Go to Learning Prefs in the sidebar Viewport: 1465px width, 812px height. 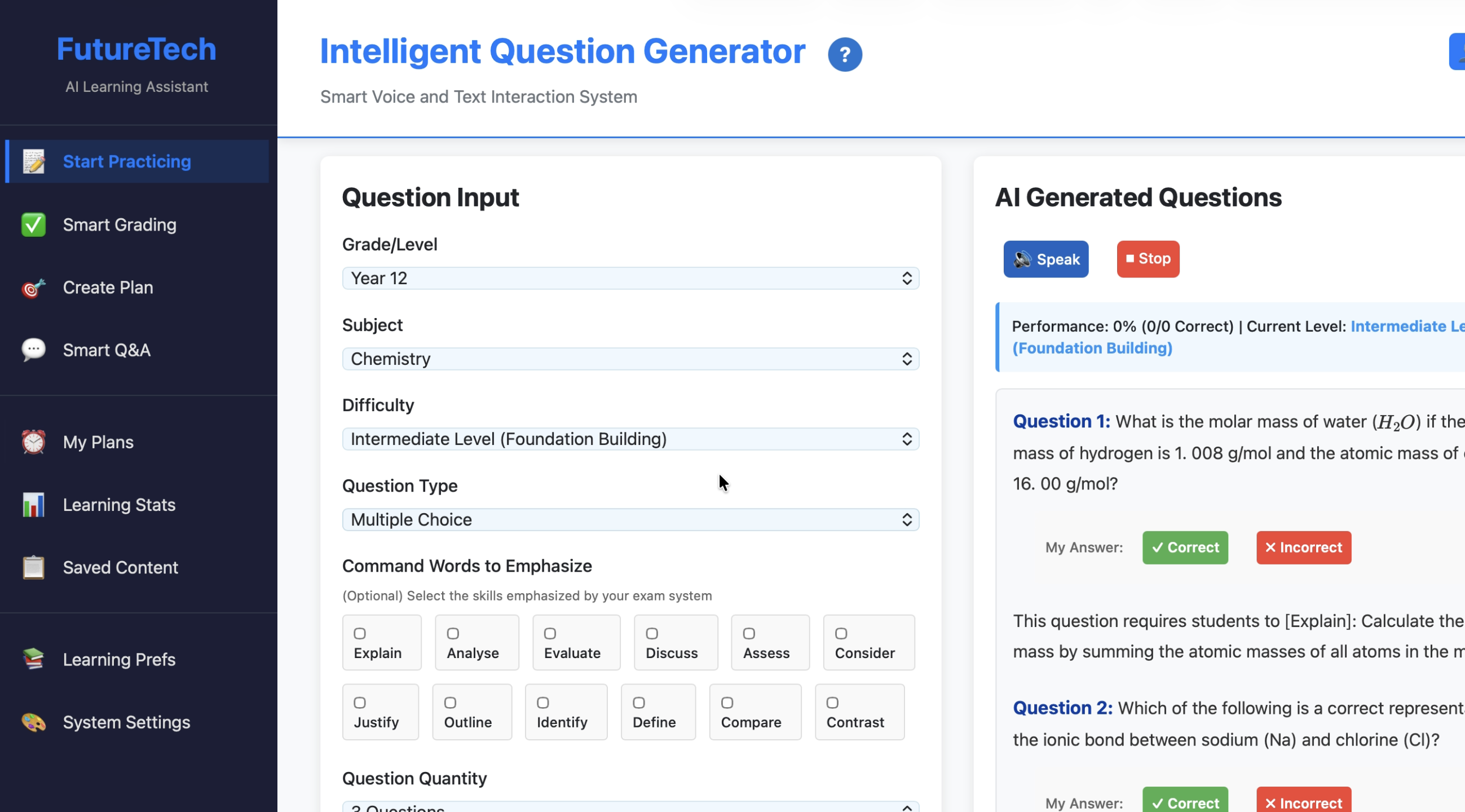pos(119,660)
